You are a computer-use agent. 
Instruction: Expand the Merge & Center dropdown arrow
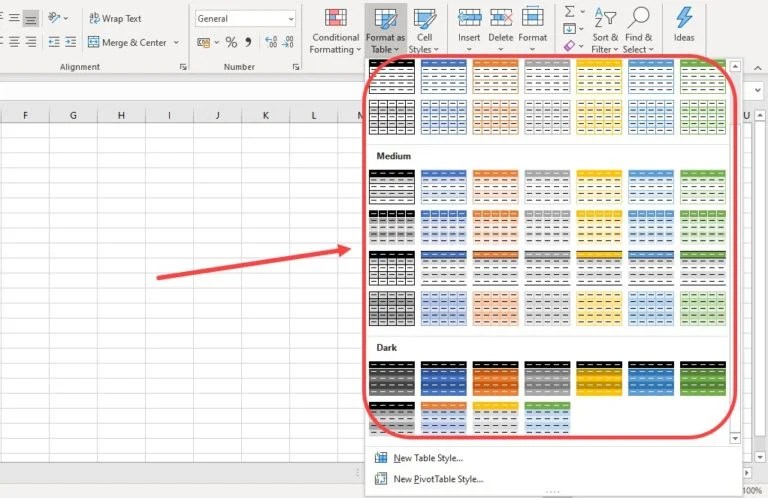(x=176, y=43)
